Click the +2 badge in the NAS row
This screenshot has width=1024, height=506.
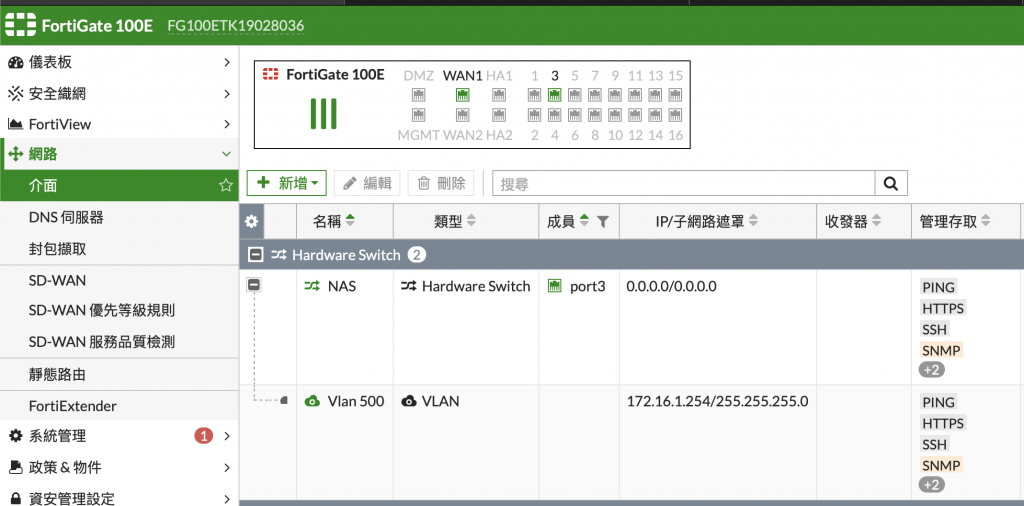932,370
